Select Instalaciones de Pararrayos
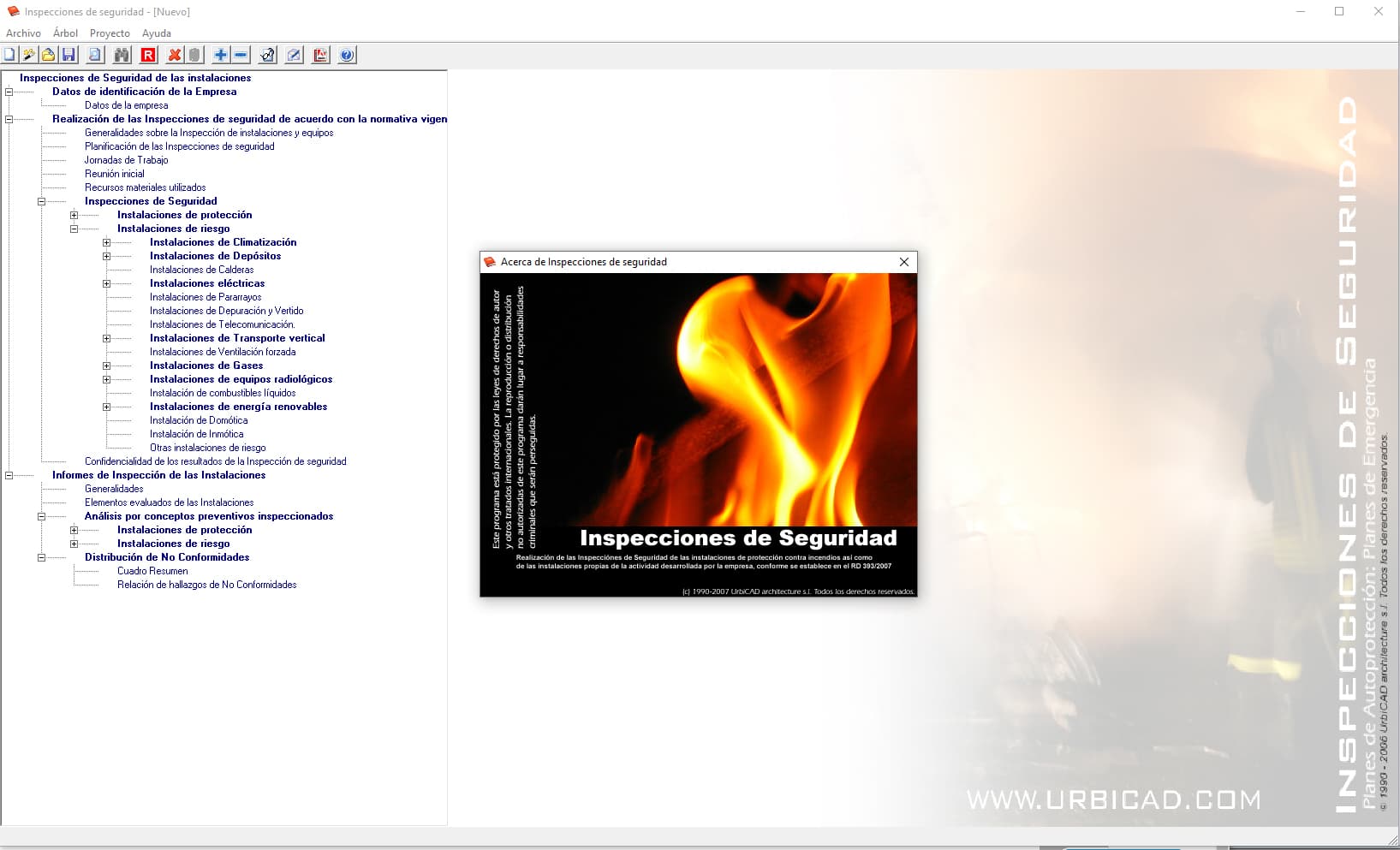This screenshot has height=850, width=1400. point(206,297)
